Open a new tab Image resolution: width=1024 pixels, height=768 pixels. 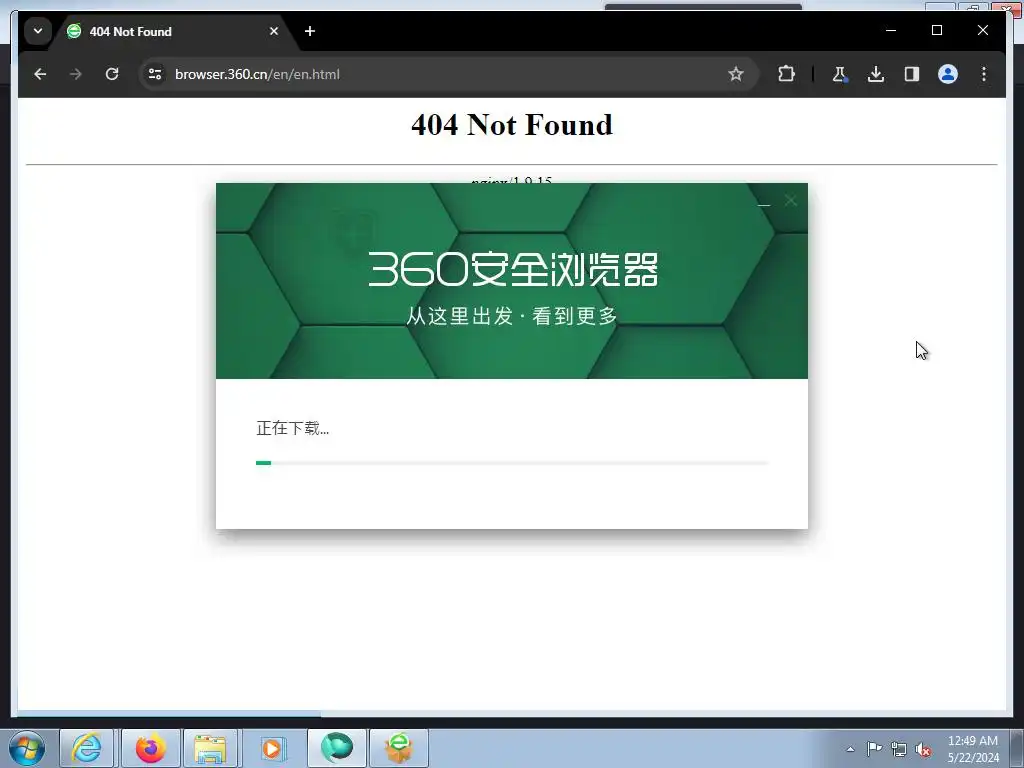point(310,31)
